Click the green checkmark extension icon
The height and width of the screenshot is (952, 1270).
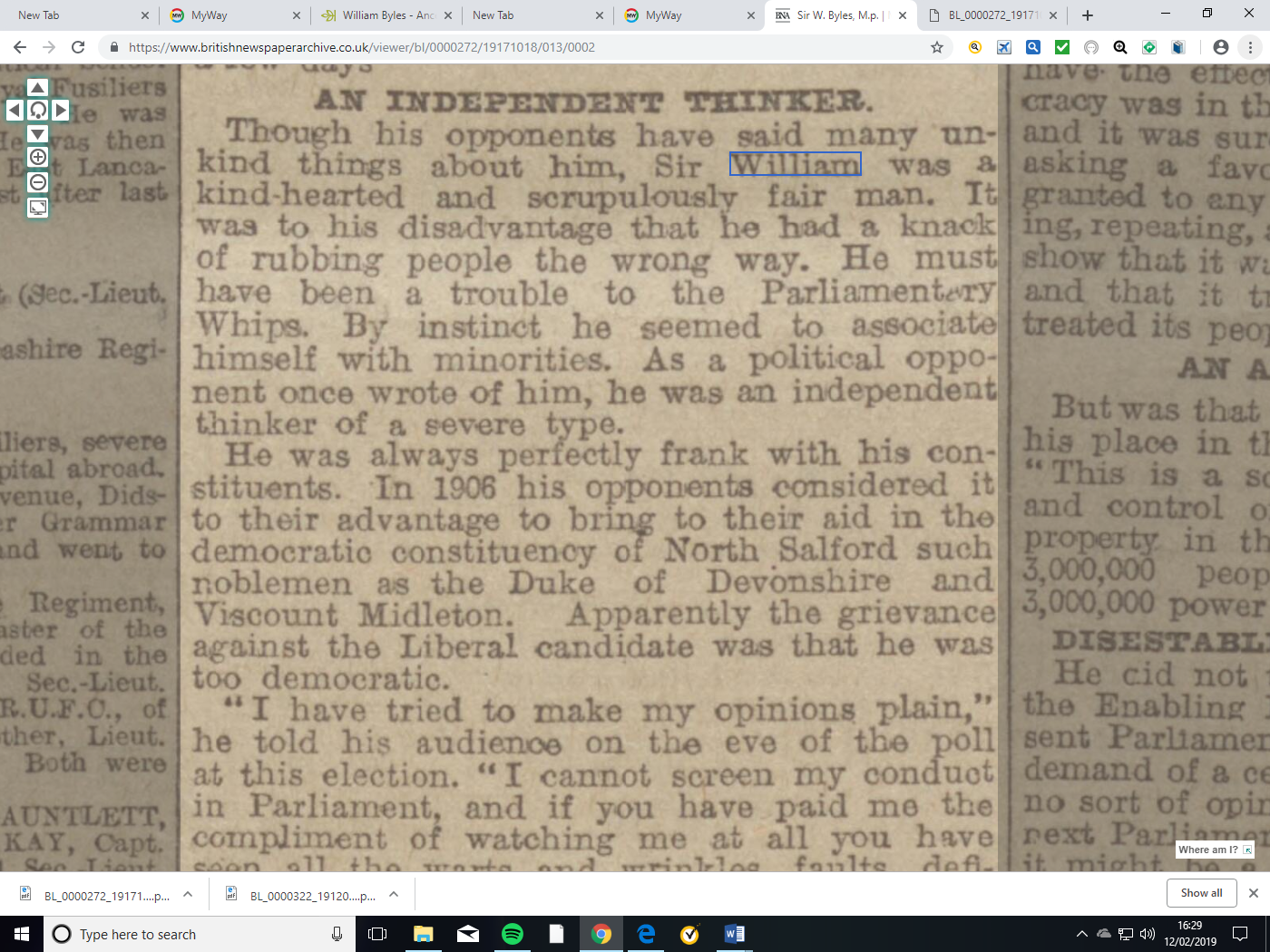pos(1062,47)
